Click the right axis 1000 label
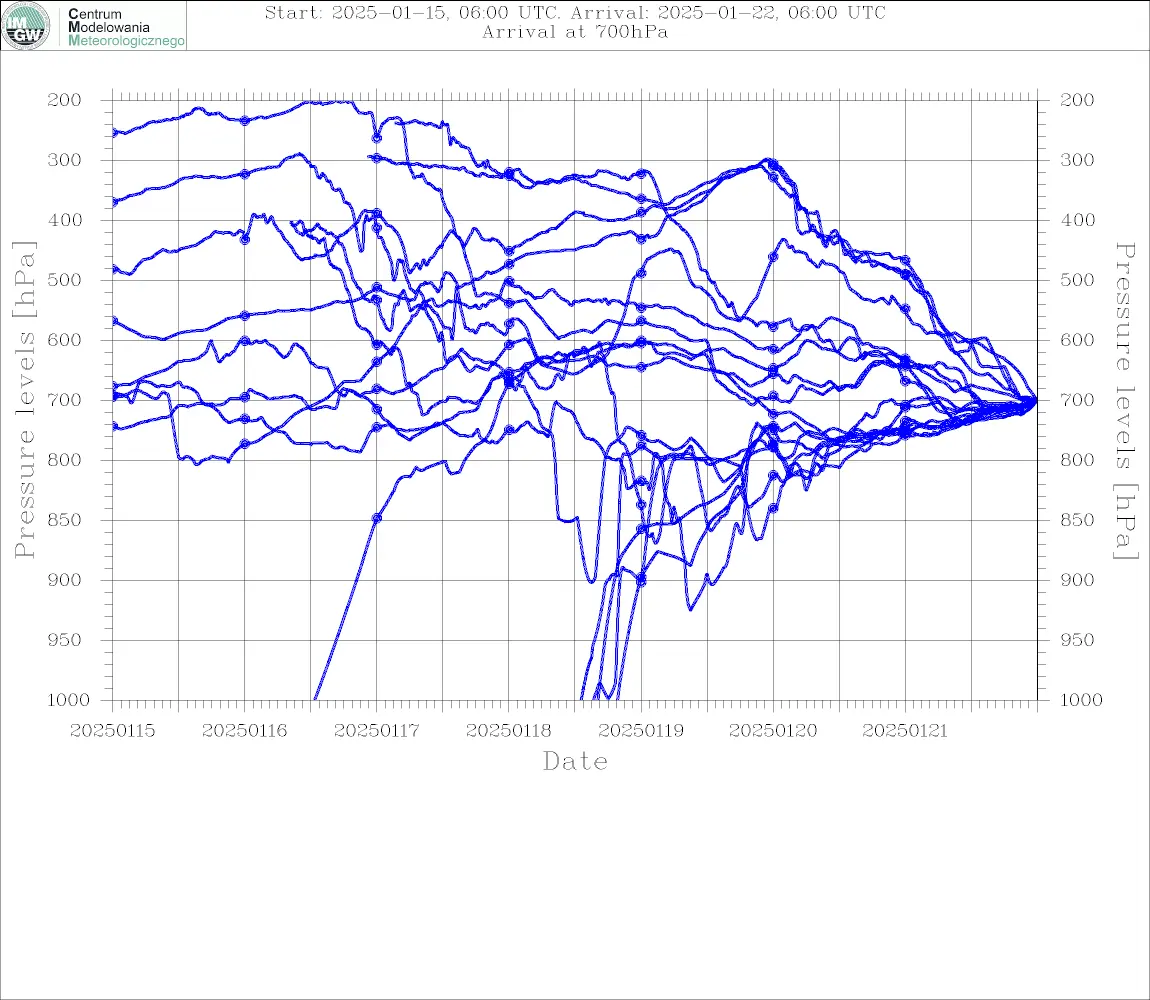The height and width of the screenshot is (1000, 1150). point(1081,701)
